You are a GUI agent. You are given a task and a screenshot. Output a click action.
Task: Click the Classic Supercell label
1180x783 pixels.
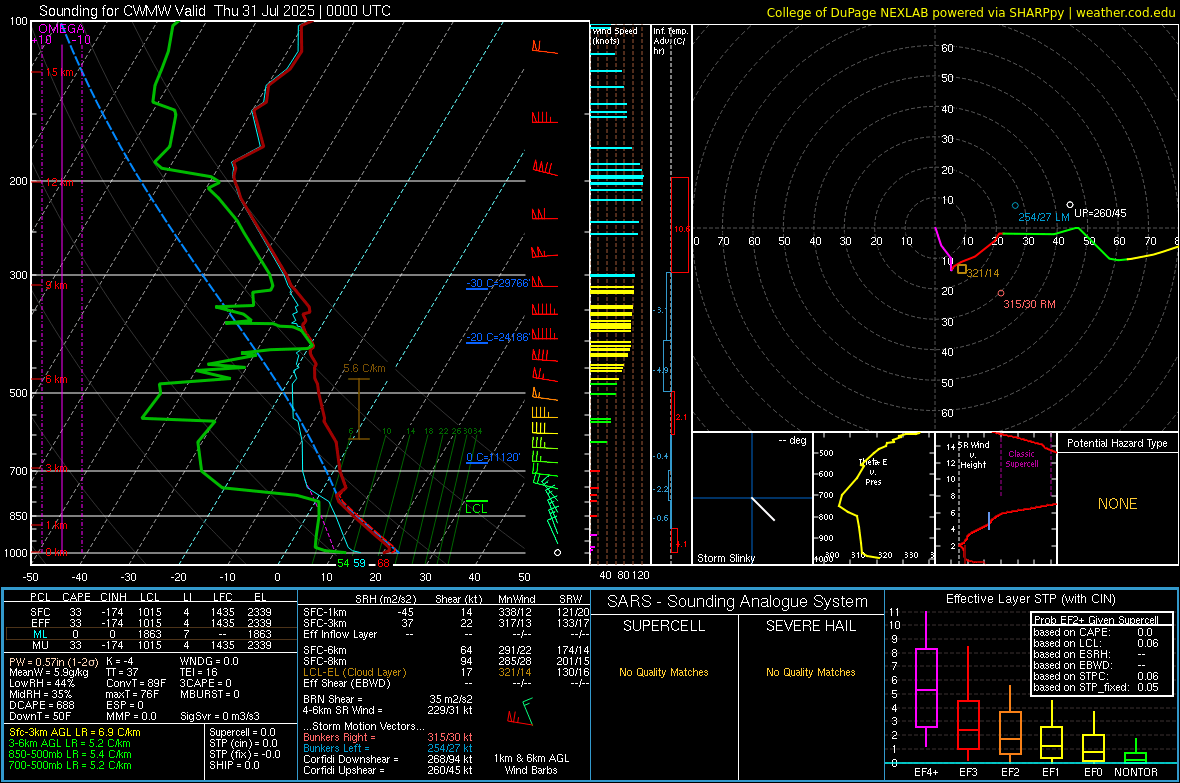[x=1022, y=459]
